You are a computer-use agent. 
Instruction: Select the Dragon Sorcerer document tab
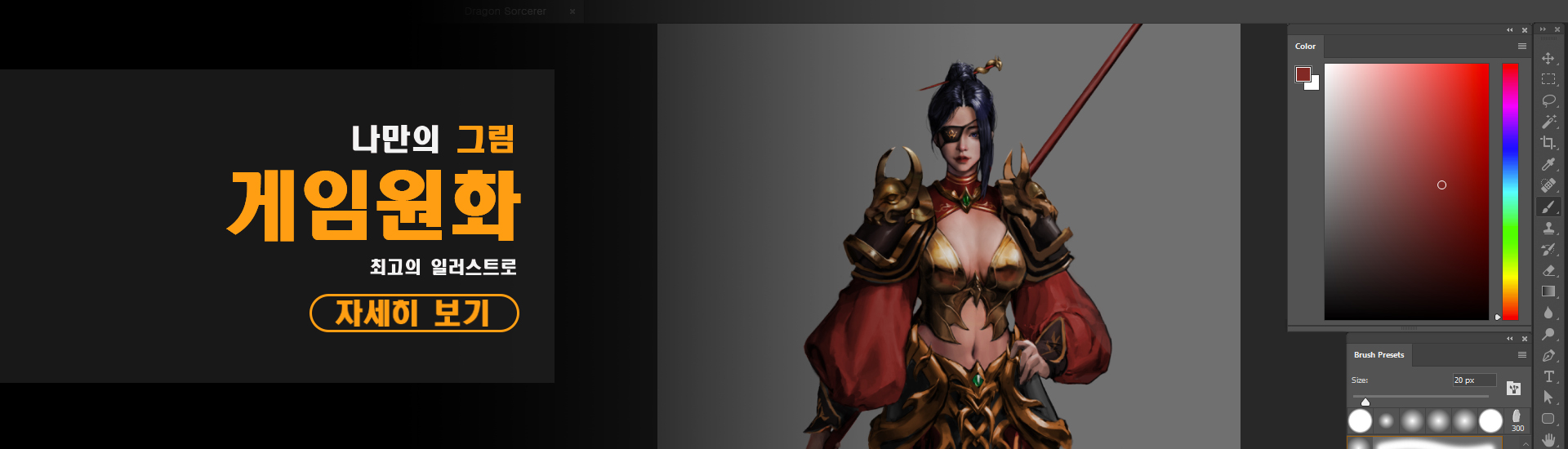(x=506, y=11)
